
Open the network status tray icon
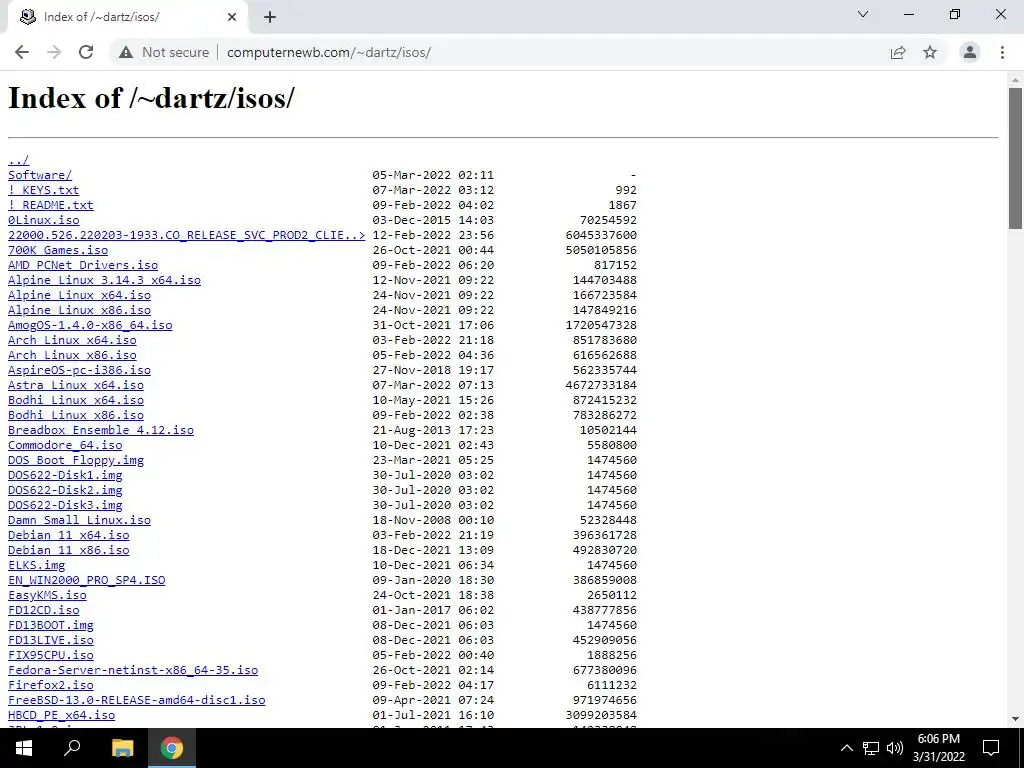point(871,748)
